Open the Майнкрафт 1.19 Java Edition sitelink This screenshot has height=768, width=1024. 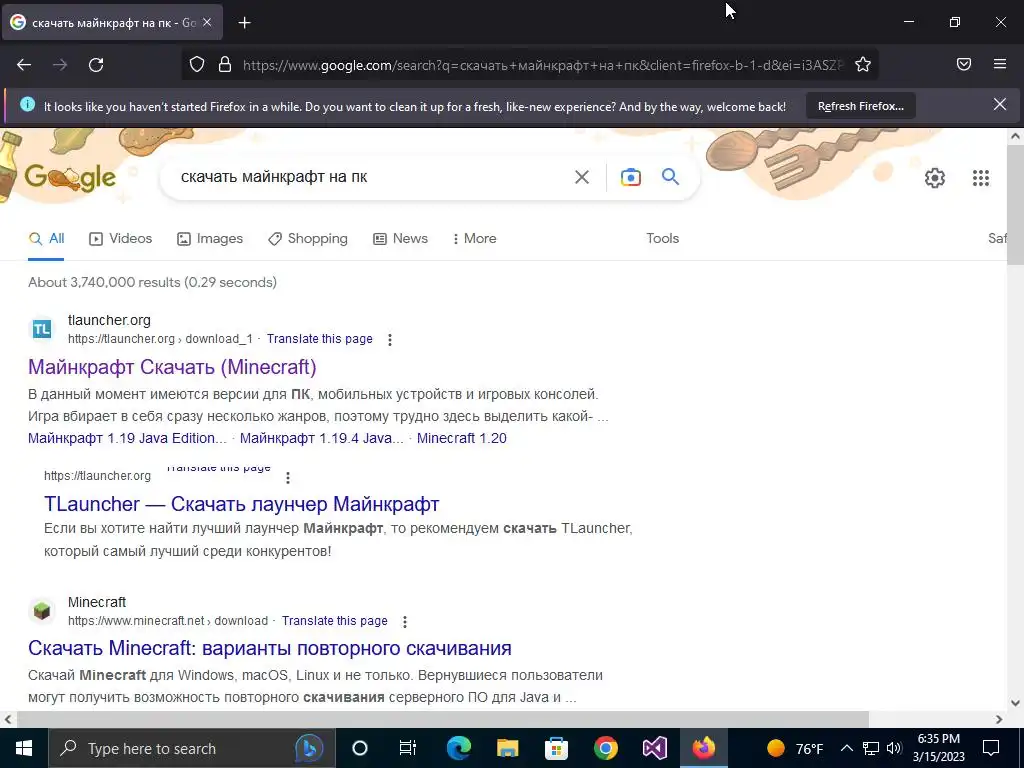[127, 438]
